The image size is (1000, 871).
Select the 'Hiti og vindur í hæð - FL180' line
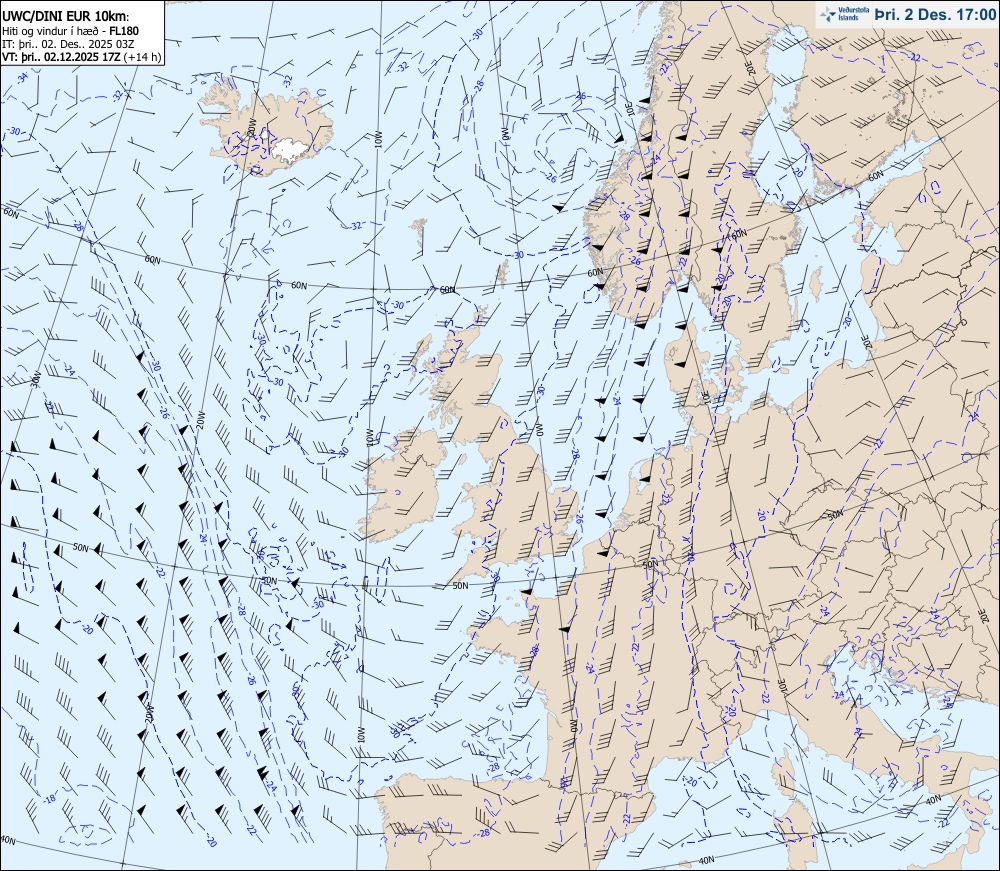pos(71,31)
